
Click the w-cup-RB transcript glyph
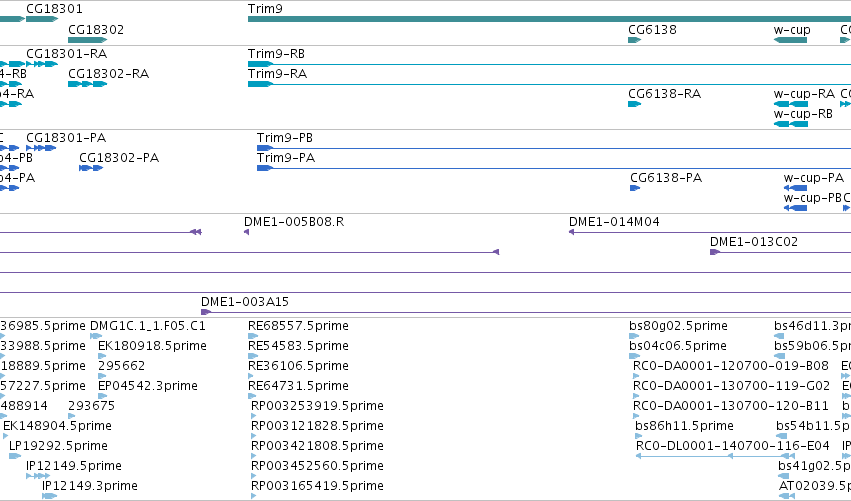791,124
